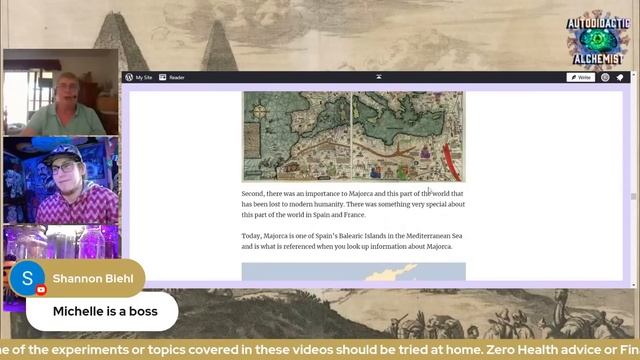Image resolution: width=640 pixels, height=360 pixels.
Task: Open the notifications bell icon
Action: (620, 77)
